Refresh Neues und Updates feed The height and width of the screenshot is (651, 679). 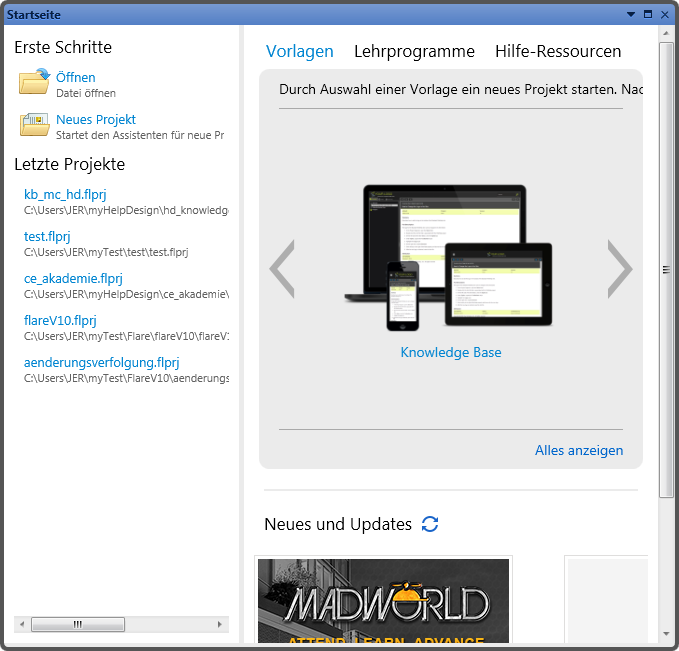pyautogui.click(x=430, y=524)
